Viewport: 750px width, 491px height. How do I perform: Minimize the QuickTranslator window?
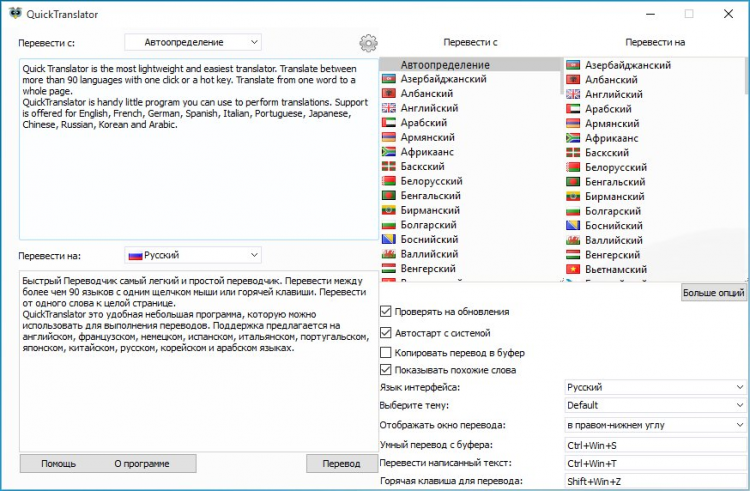pyautogui.click(x=651, y=14)
